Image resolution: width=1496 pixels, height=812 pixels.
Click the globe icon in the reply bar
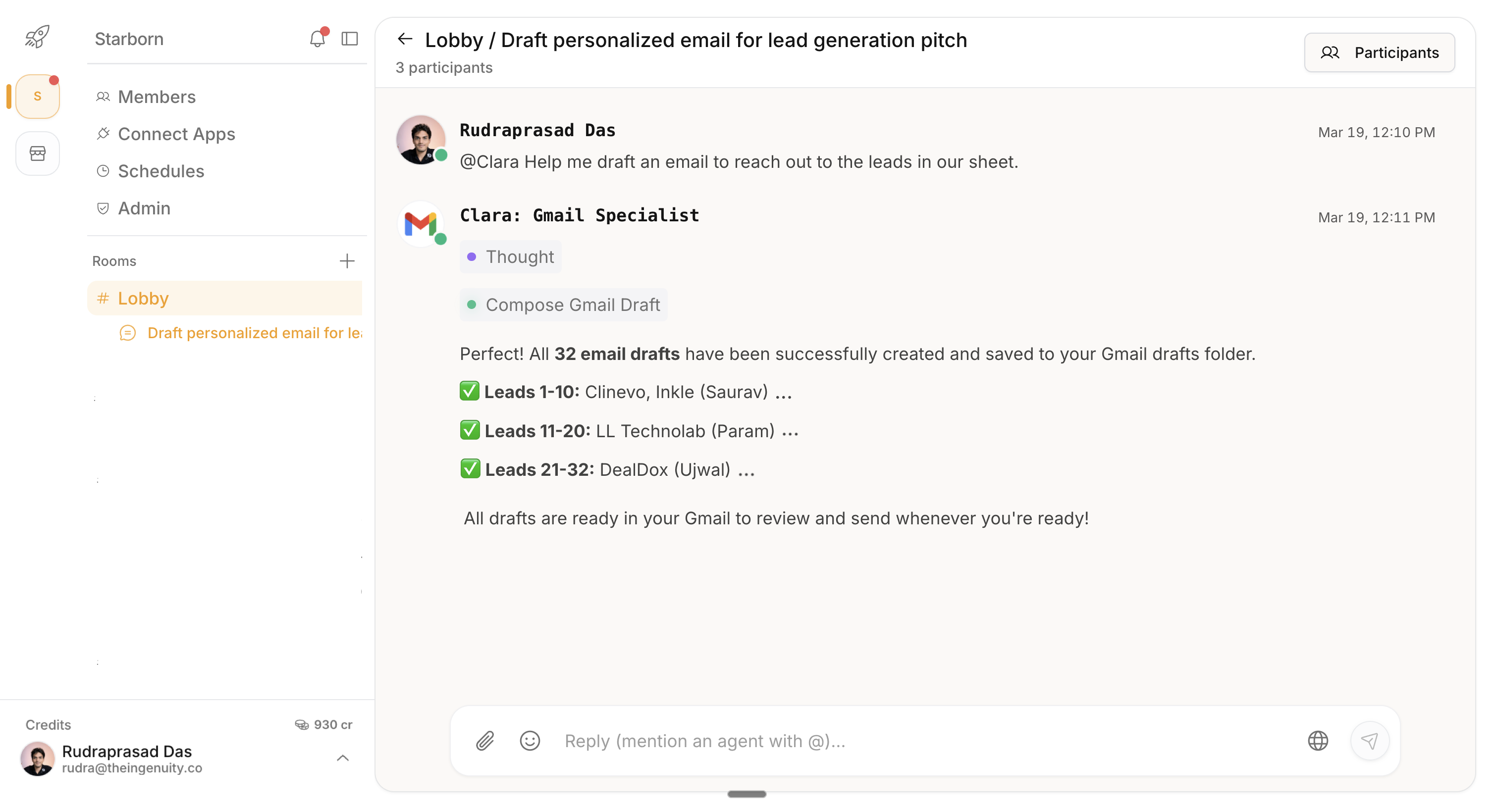(1317, 741)
